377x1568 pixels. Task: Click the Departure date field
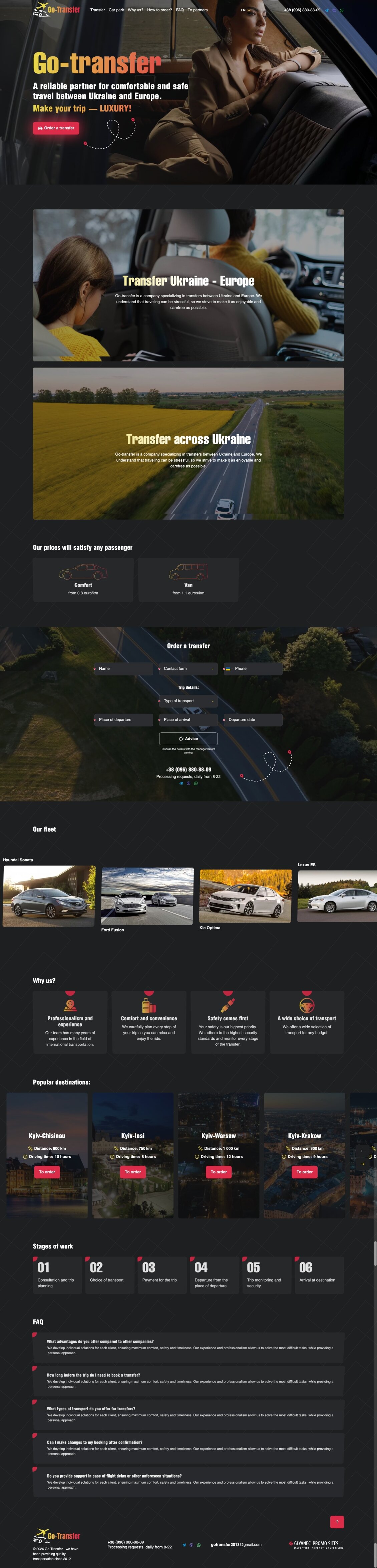(253, 719)
